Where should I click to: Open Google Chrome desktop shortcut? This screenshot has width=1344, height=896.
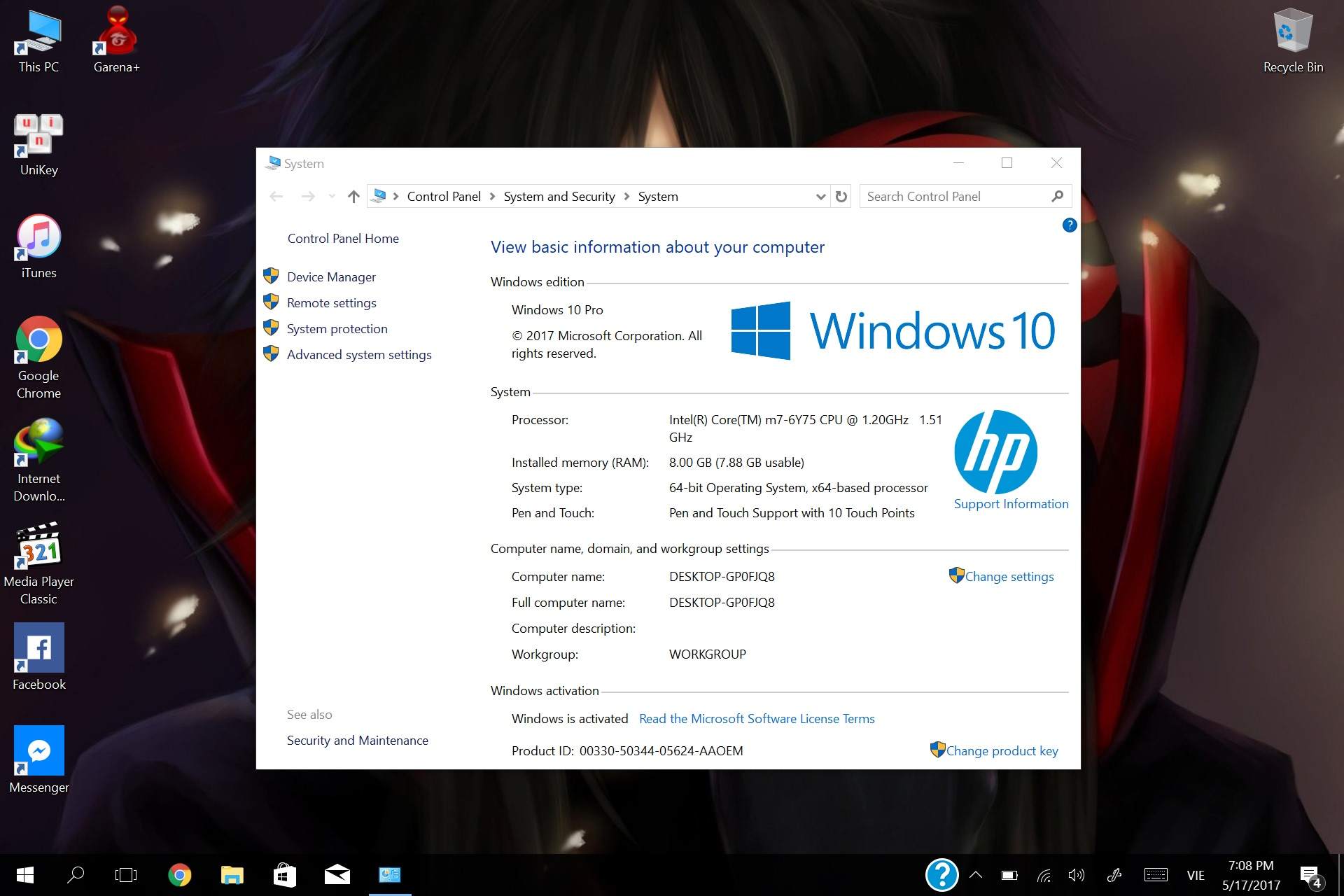click(x=38, y=357)
